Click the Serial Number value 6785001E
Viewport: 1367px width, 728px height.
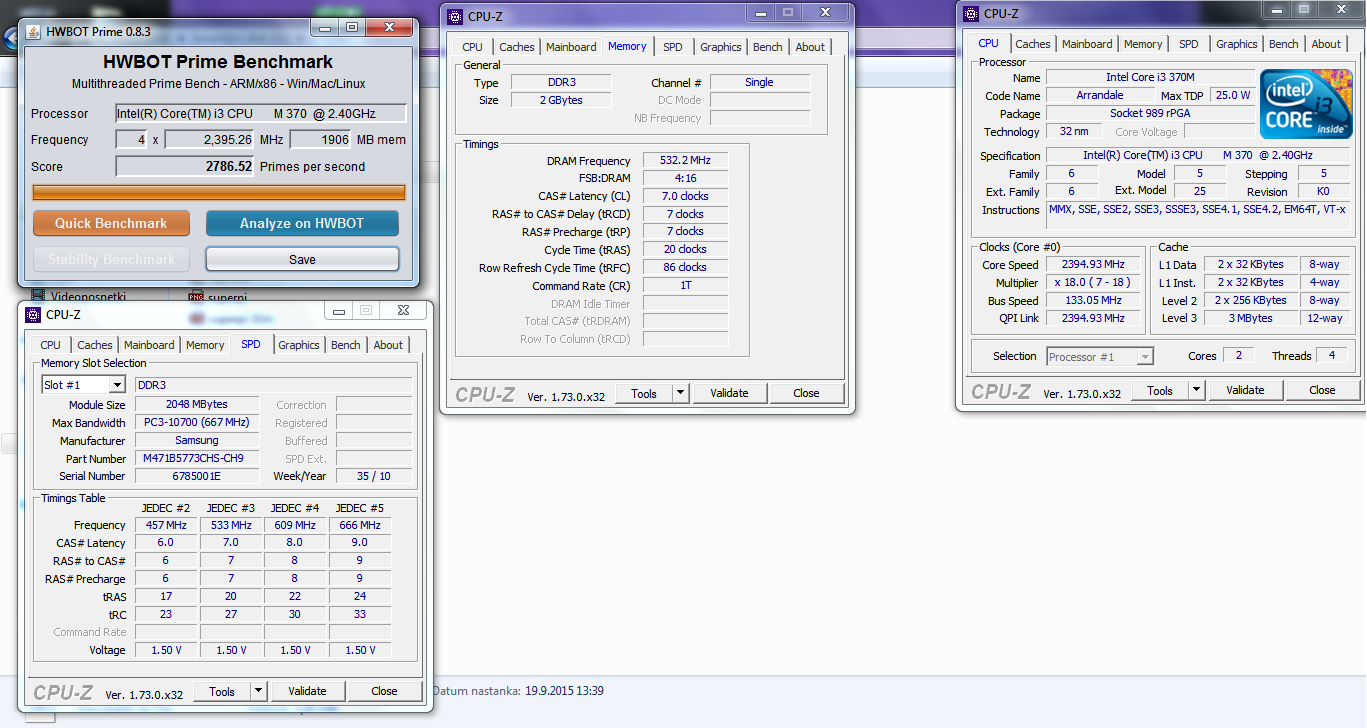[x=197, y=477]
